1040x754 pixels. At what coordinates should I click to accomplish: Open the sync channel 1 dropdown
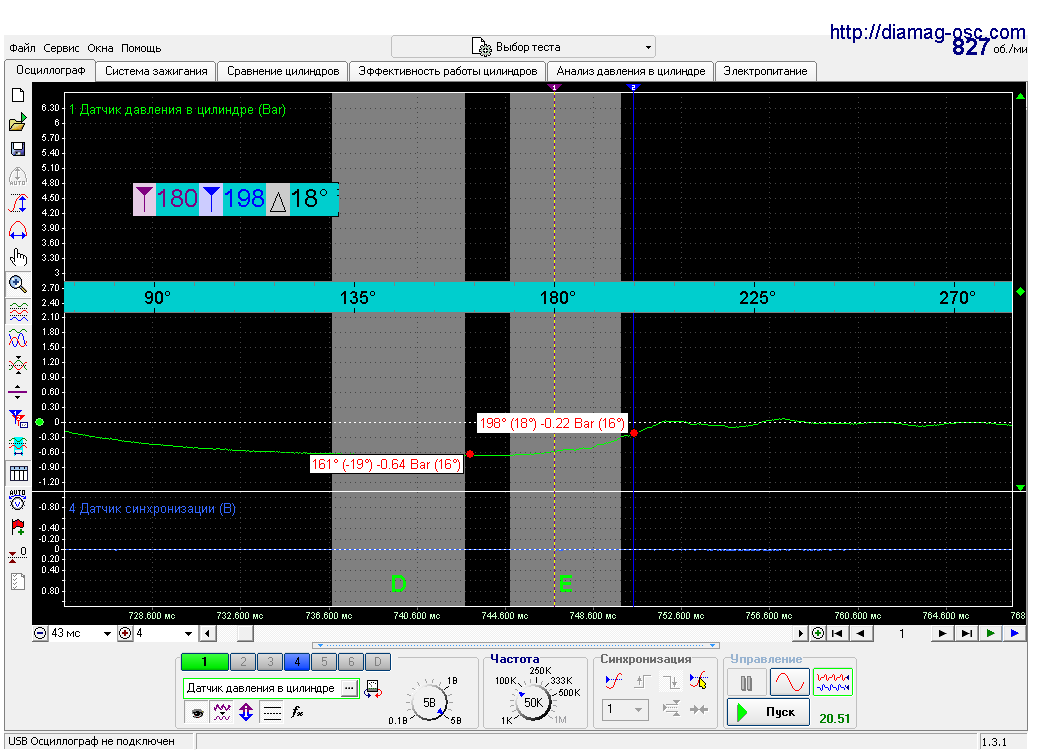(625, 710)
